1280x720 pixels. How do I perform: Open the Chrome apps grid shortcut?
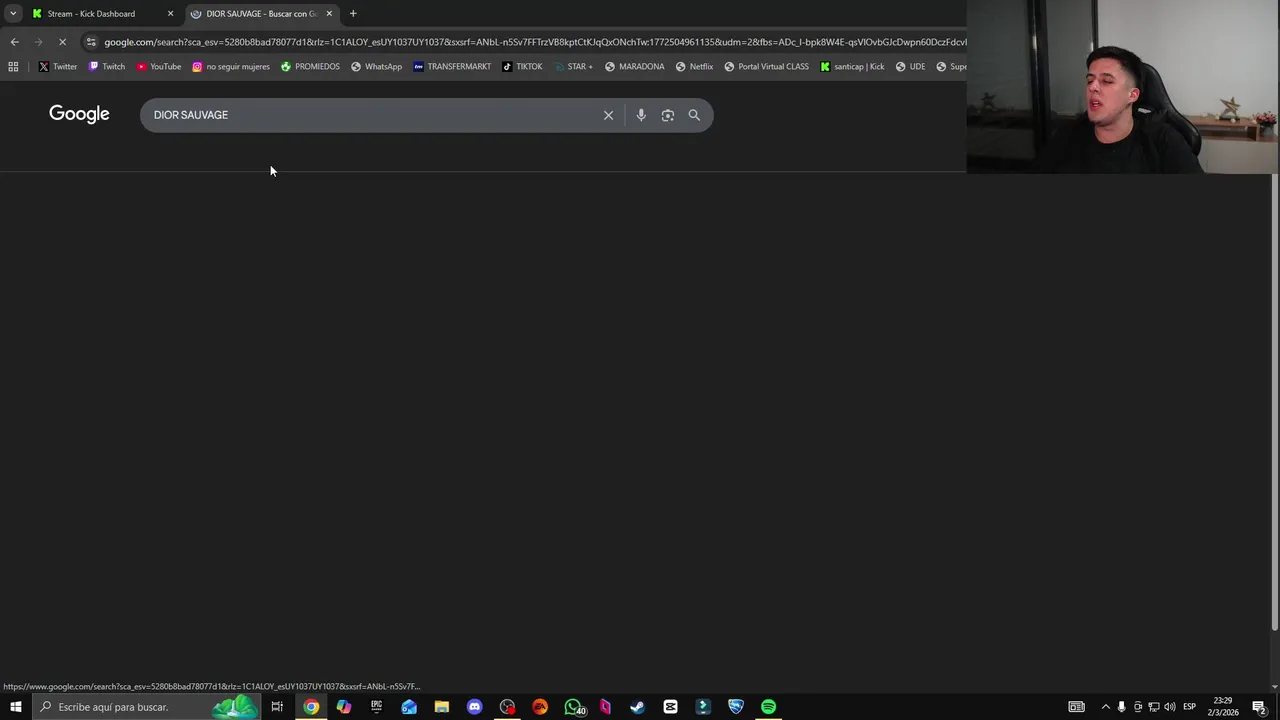point(13,67)
